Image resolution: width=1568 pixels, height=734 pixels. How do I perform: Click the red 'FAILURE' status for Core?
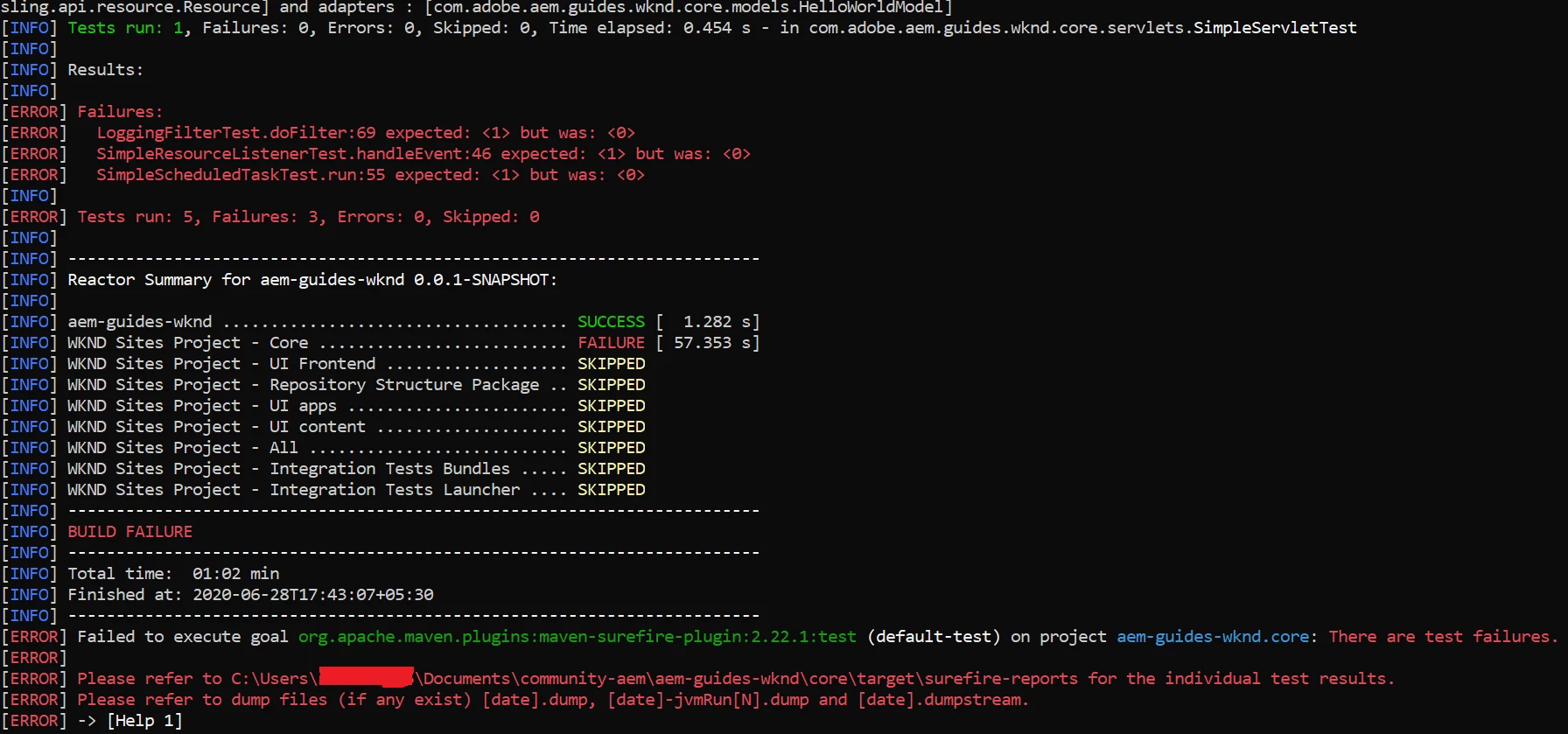pyautogui.click(x=611, y=343)
